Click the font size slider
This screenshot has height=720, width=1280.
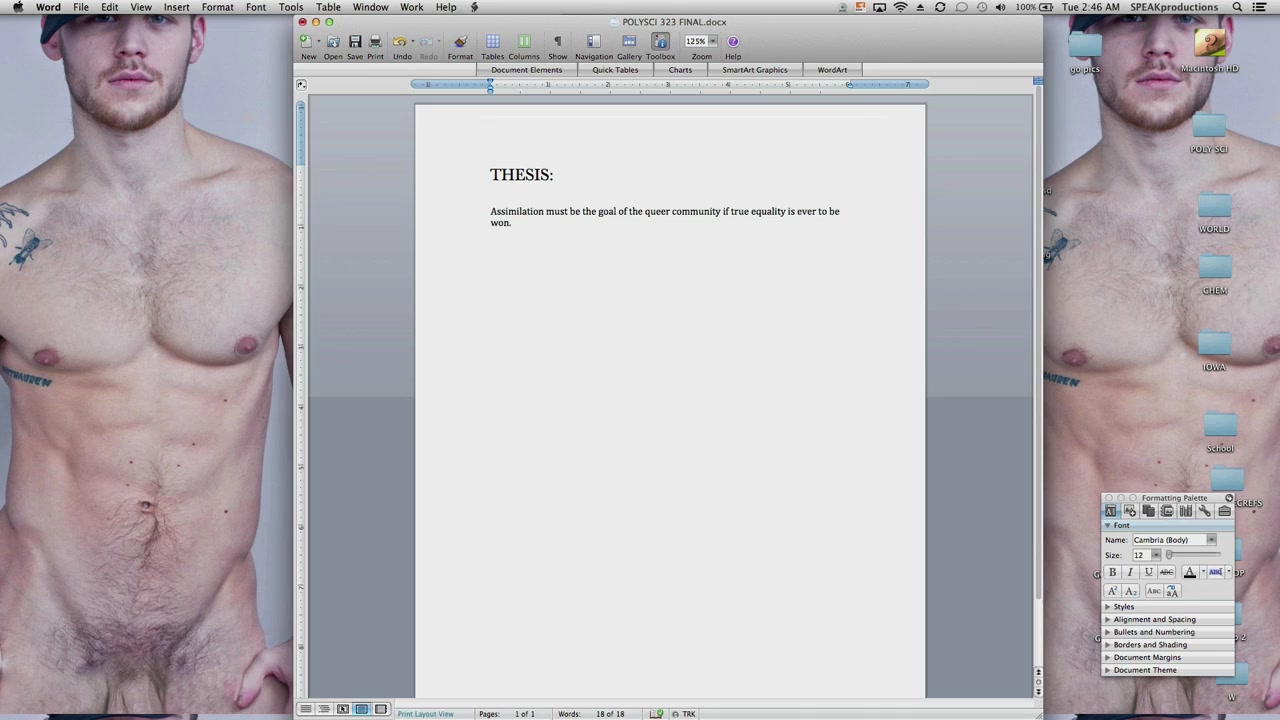[1192, 555]
